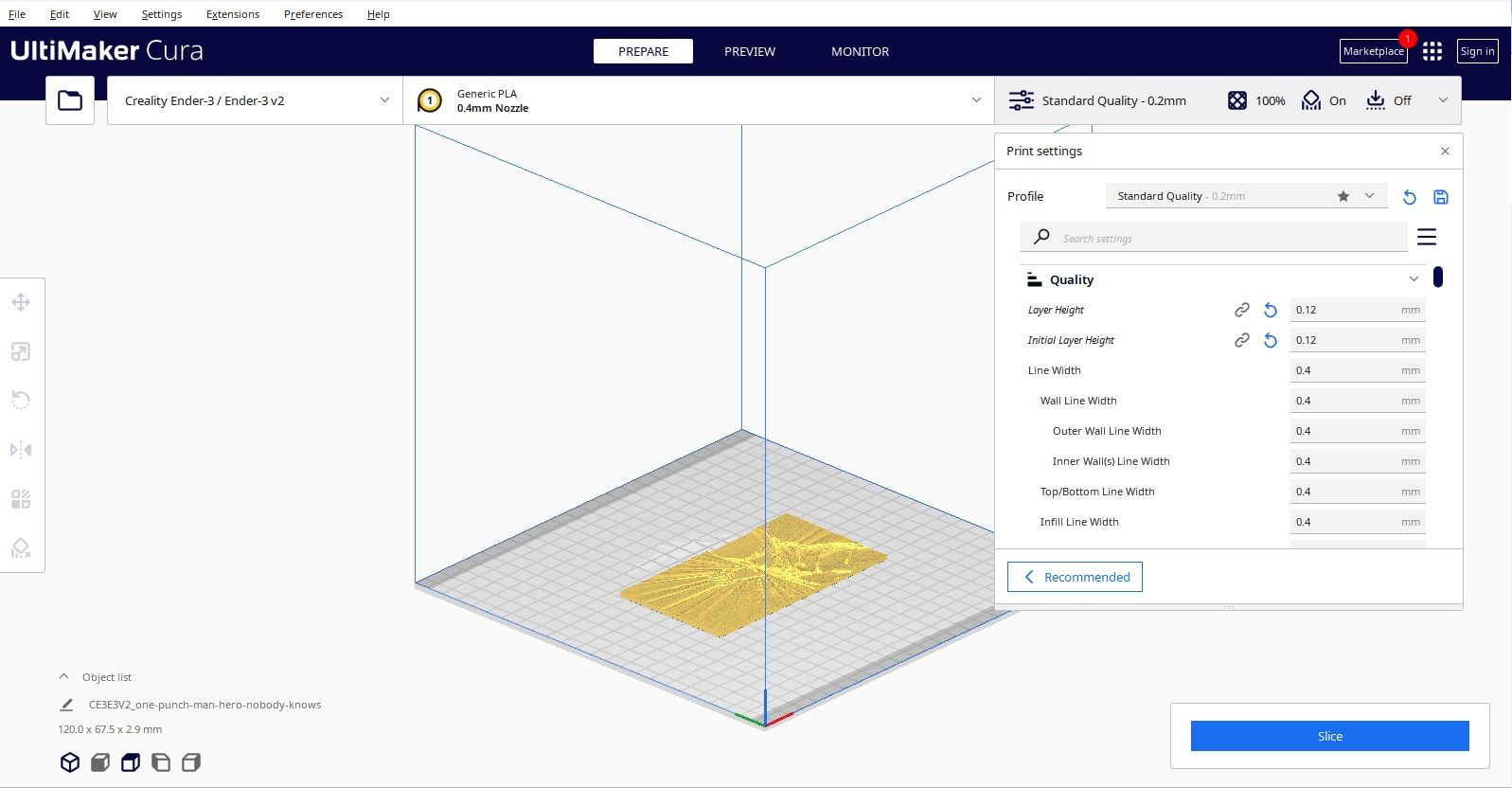Image resolution: width=1512 pixels, height=788 pixels.
Task: Click the build plate adhesion icon
Action: [x=1376, y=100]
